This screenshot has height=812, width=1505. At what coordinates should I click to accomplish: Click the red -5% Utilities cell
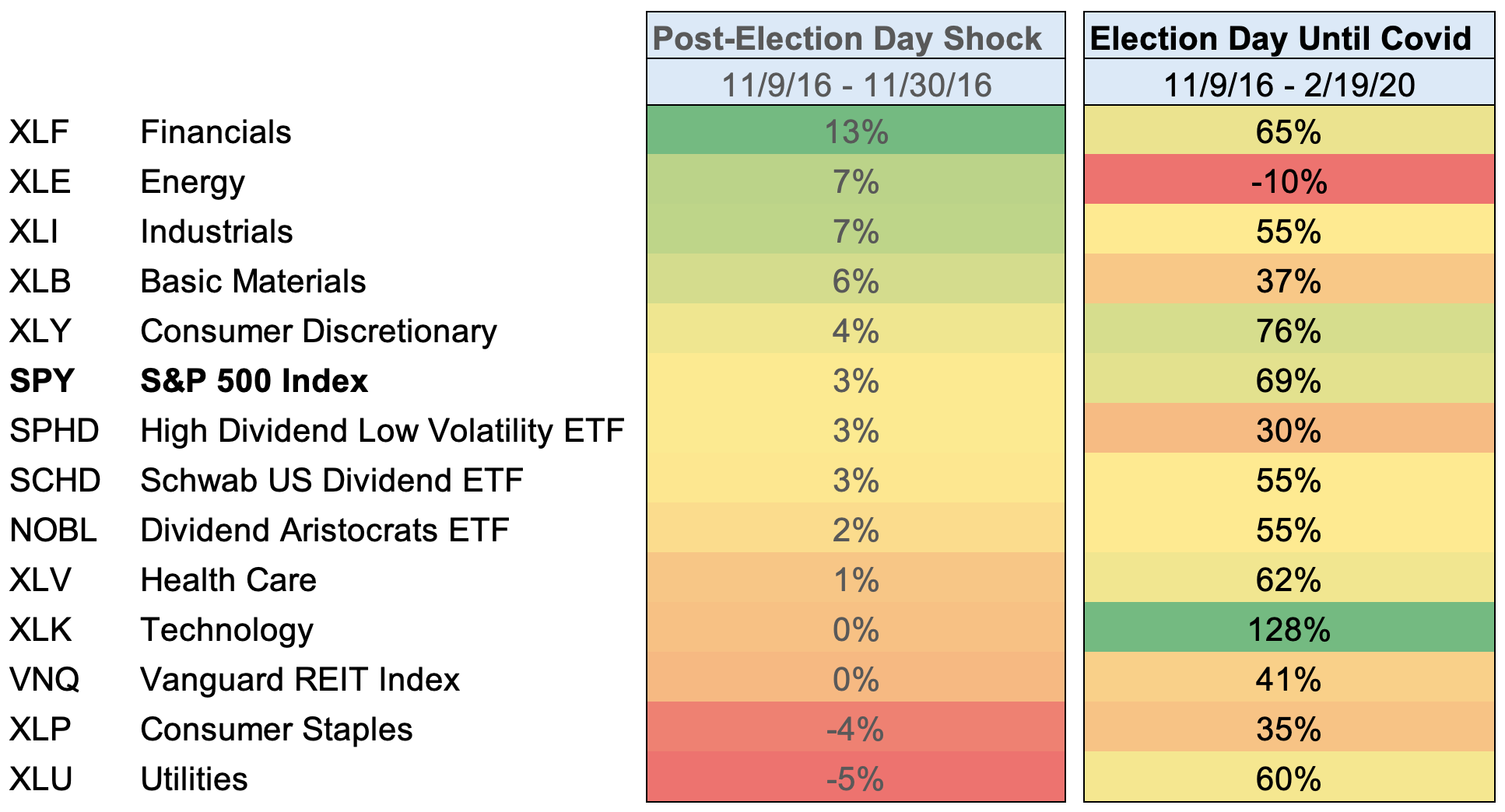[x=856, y=779]
